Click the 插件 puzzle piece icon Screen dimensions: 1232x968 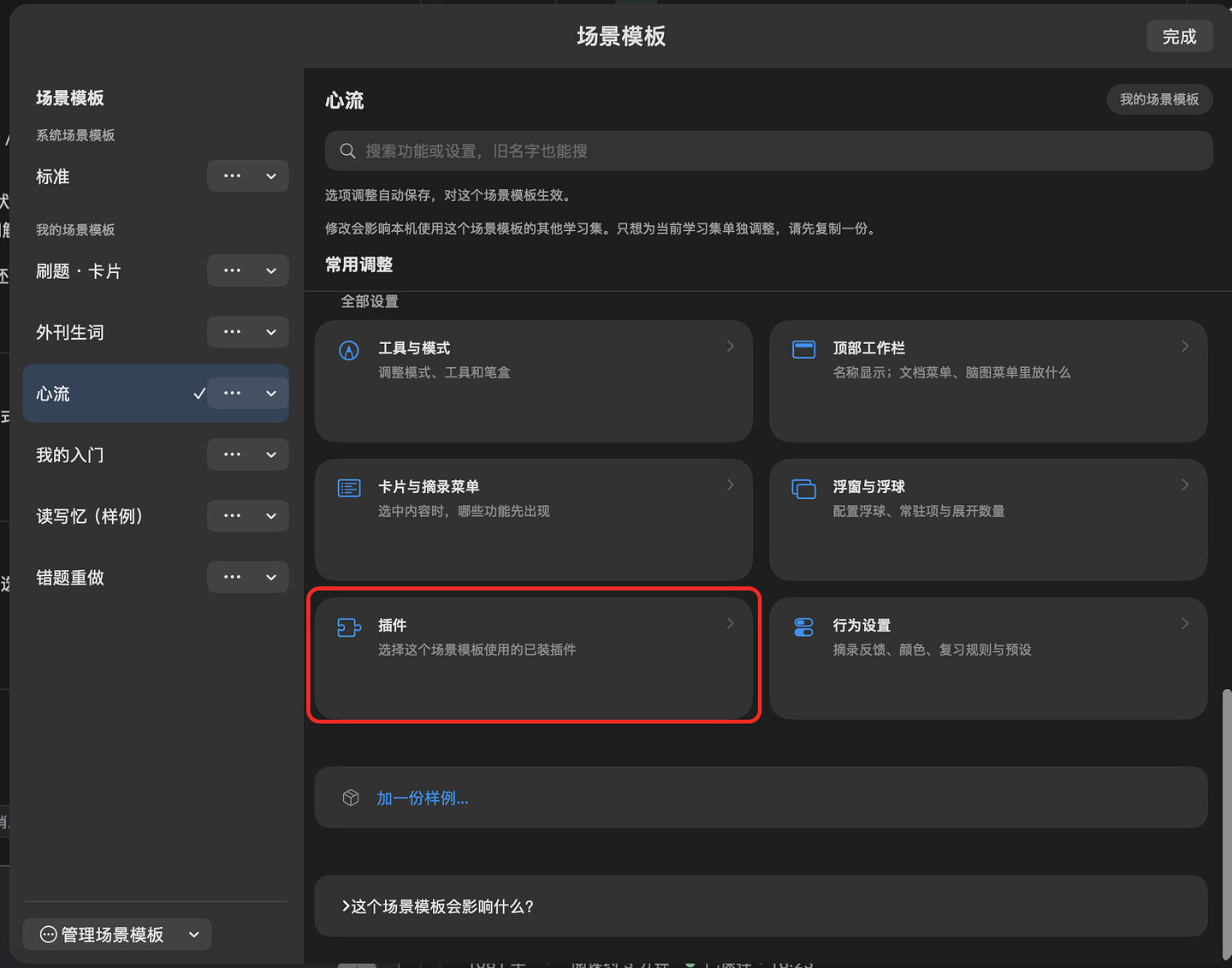tap(349, 627)
